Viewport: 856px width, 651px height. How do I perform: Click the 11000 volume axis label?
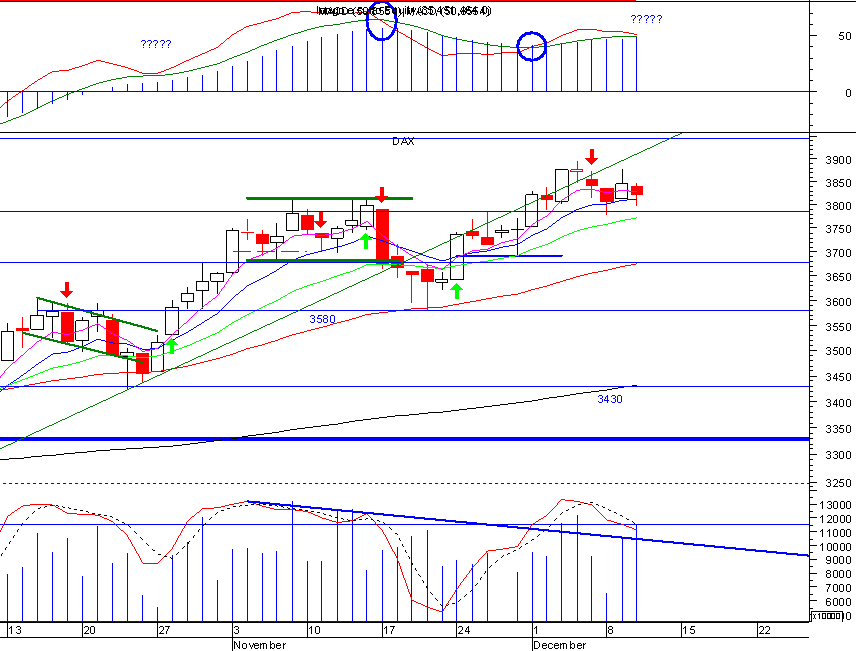pos(835,532)
